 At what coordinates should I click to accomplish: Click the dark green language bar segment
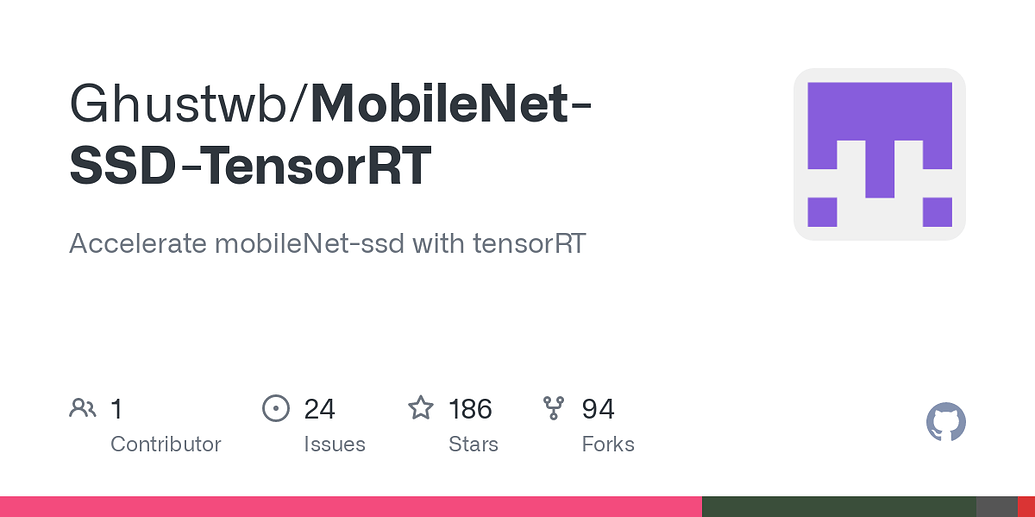click(x=838, y=507)
